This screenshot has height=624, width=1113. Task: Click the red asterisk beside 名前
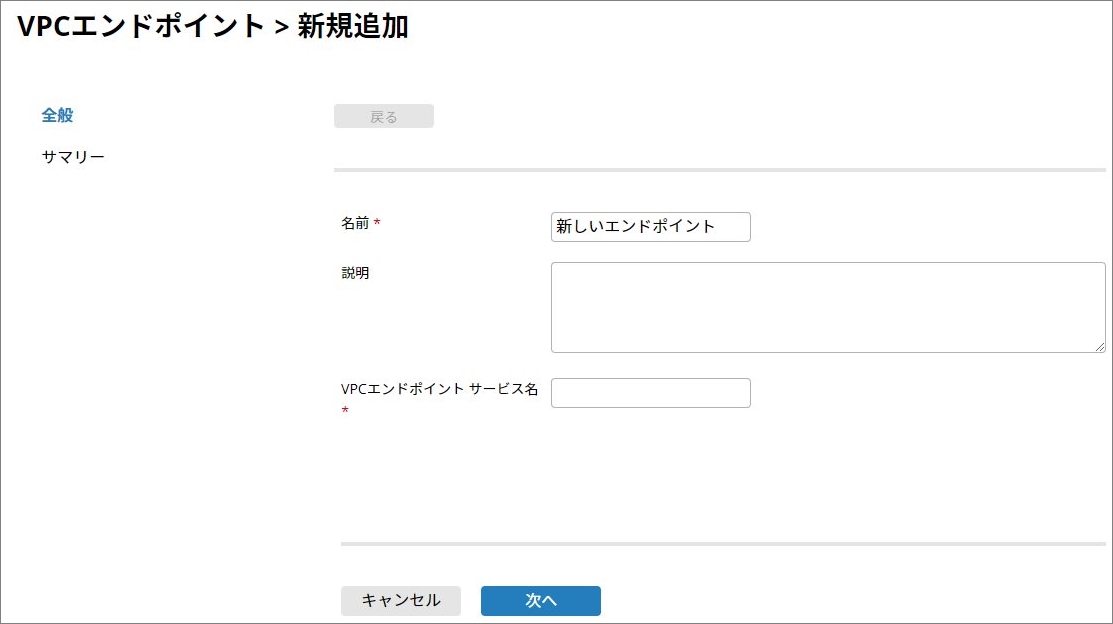377,224
